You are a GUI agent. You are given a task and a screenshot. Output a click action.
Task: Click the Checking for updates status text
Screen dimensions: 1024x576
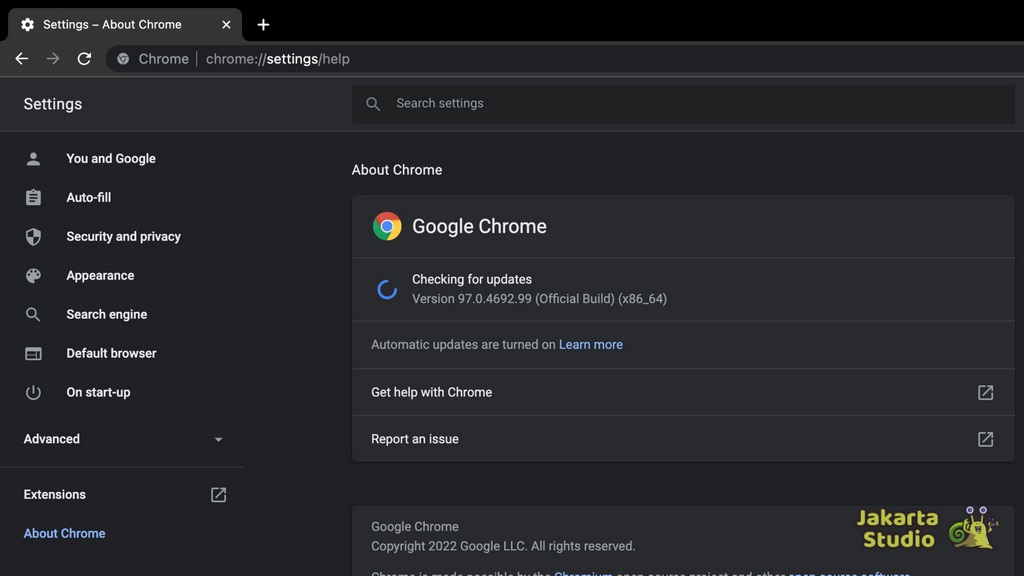pyautogui.click(x=472, y=280)
